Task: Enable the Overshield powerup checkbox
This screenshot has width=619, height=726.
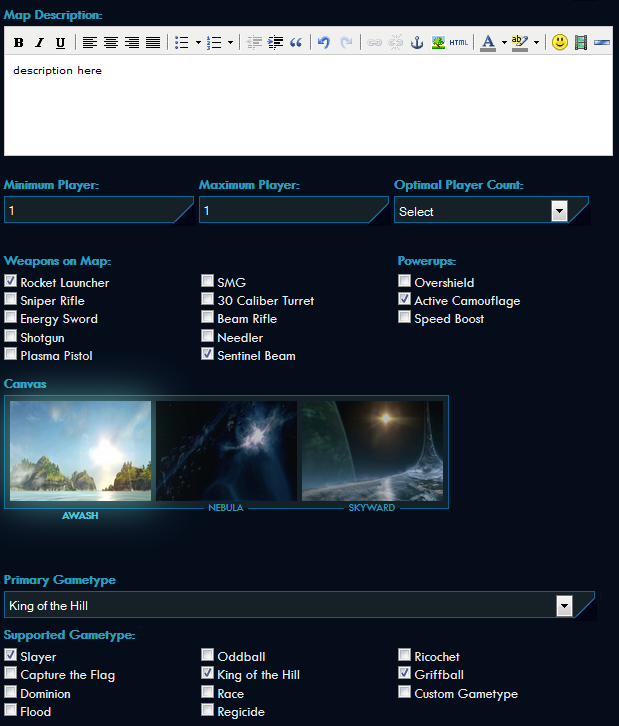Action: [x=404, y=282]
